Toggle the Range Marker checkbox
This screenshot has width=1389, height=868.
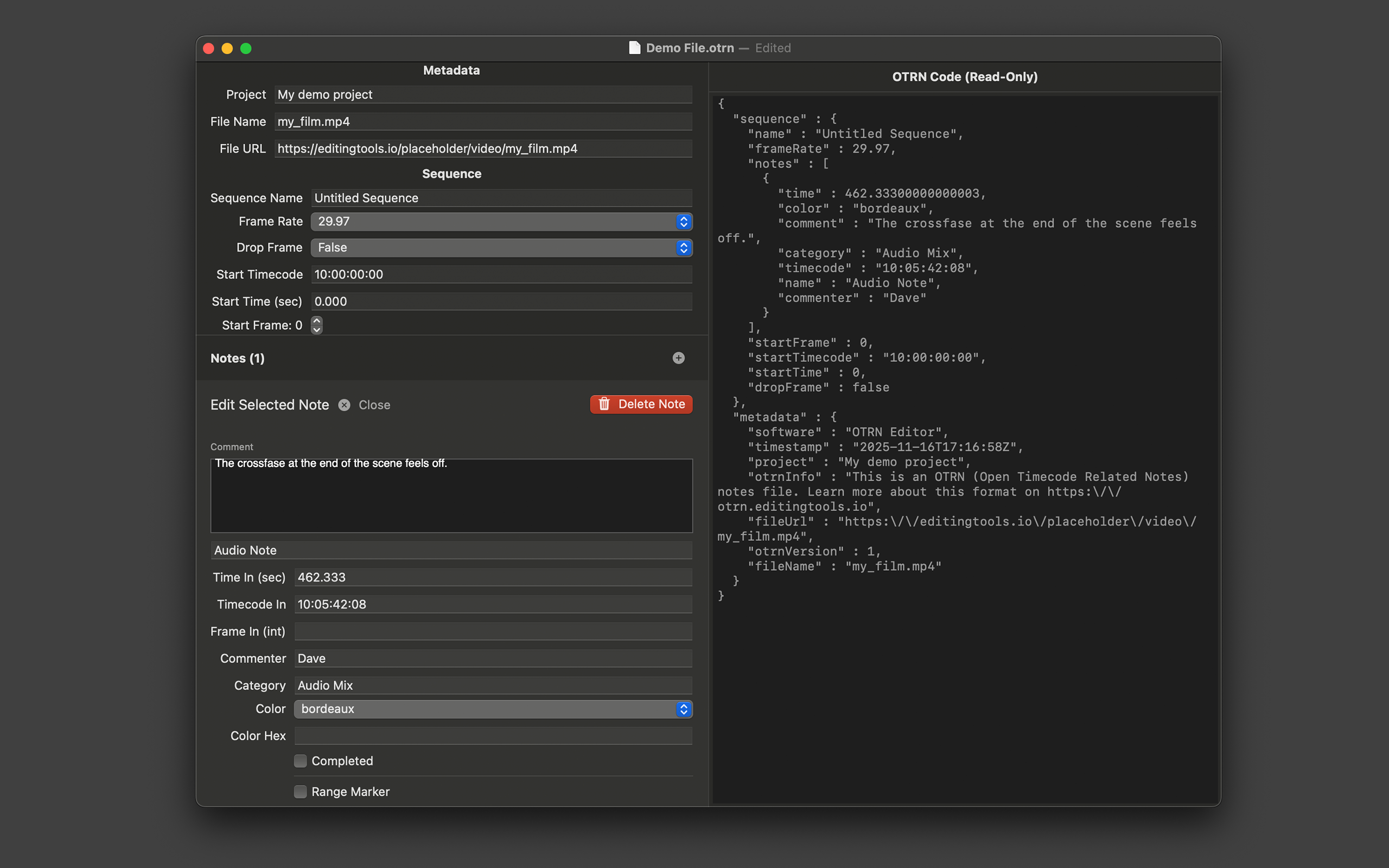[300, 792]
